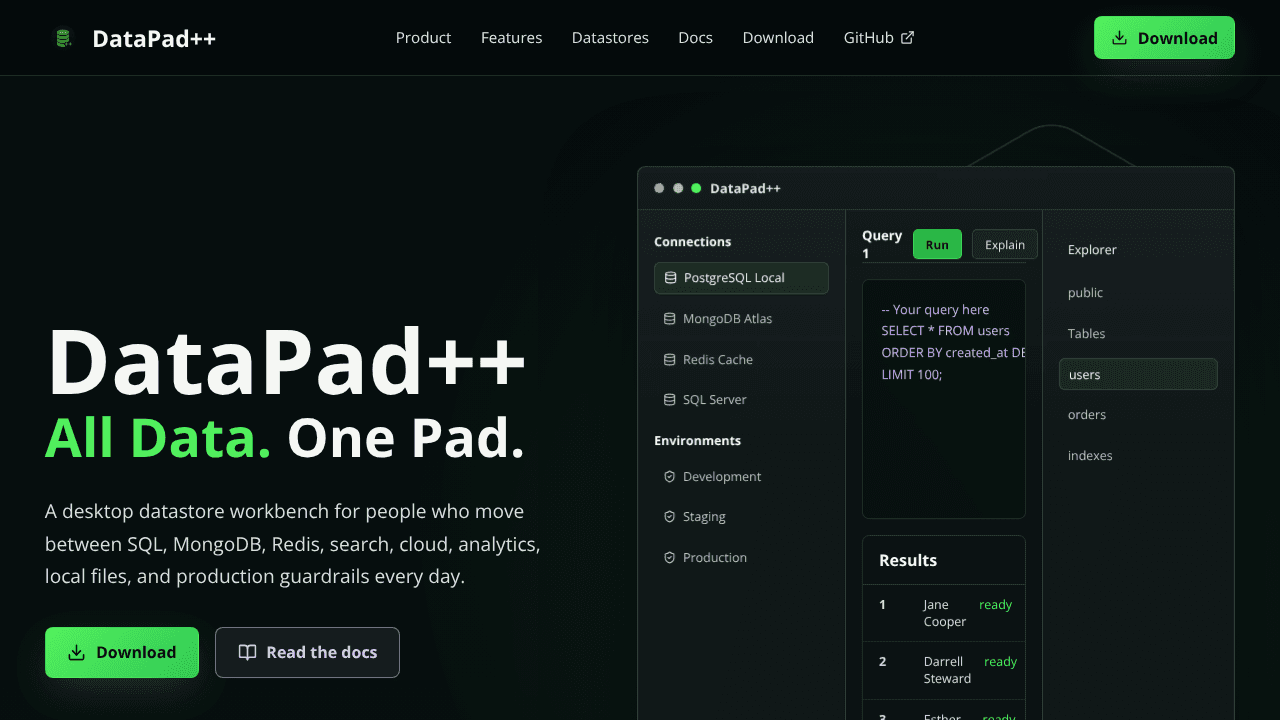This screenshot has height=720, width=1280.
Task: Open the GitHub nav link
Action: tap(878, 38)
